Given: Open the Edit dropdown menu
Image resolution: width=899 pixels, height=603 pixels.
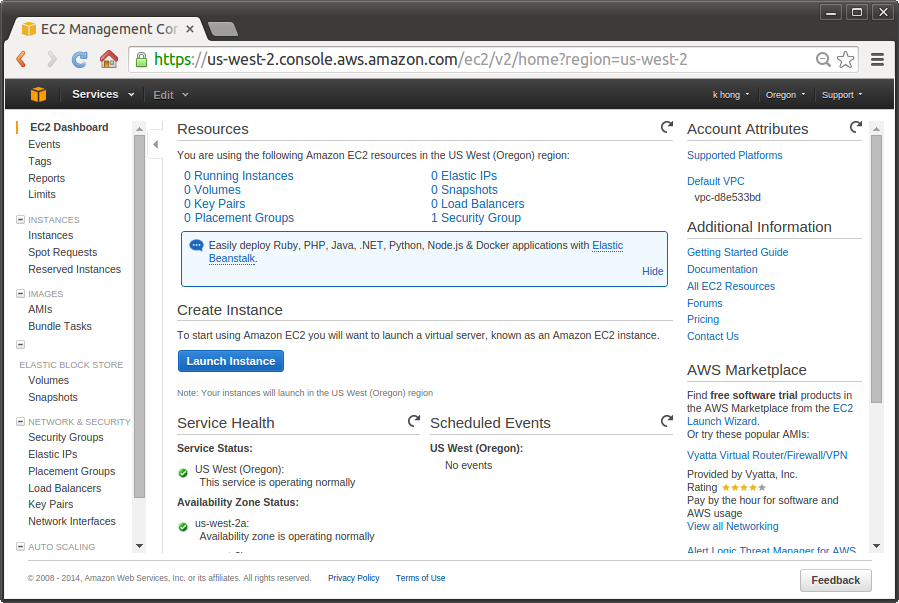Looking at the screenshot, I should pos(171,95).
